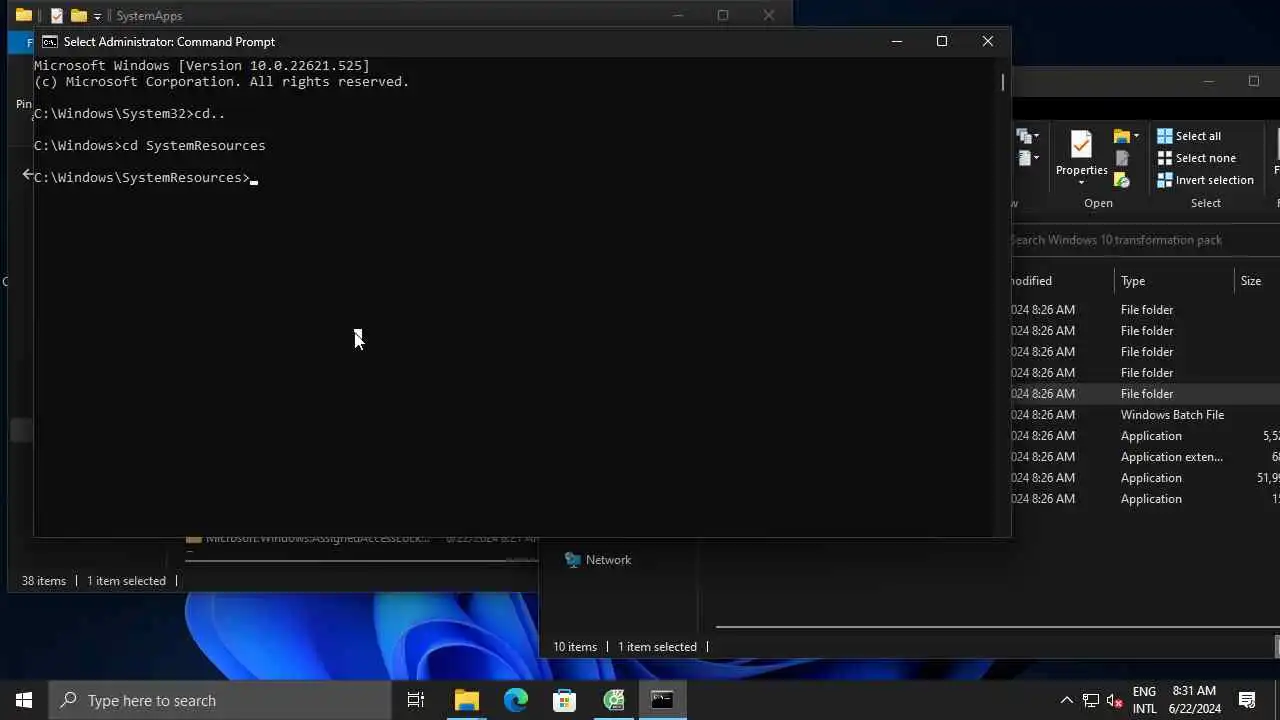Click the Command Prompt window title text
The width and height of the screenshot is (1280, 720).
(x=169, y=42)
